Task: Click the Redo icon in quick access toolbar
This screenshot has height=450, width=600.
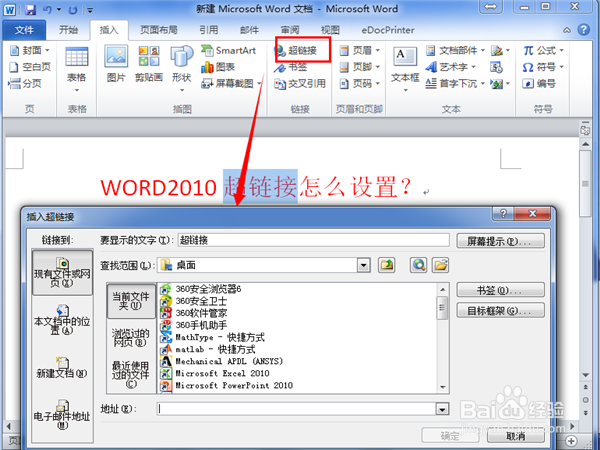Action: (73, 10)
